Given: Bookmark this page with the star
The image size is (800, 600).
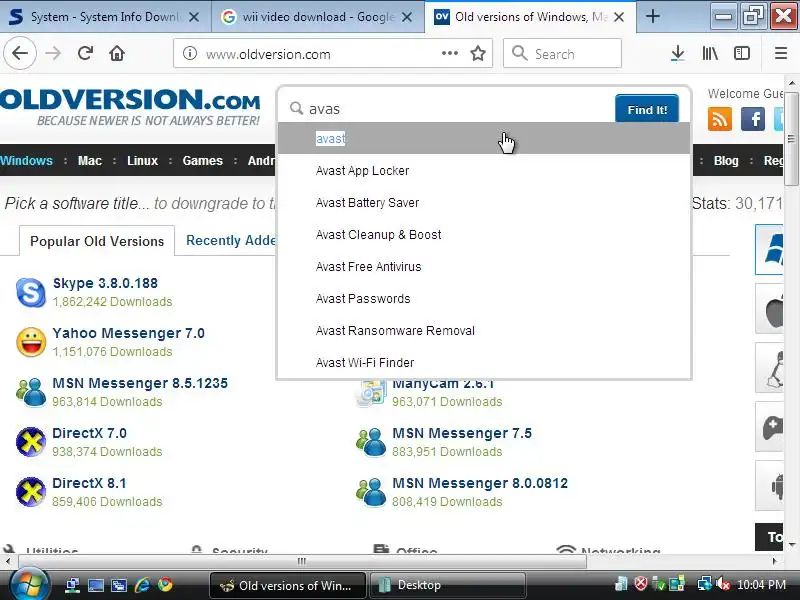Looking at the screenshot, I should 478,53.
